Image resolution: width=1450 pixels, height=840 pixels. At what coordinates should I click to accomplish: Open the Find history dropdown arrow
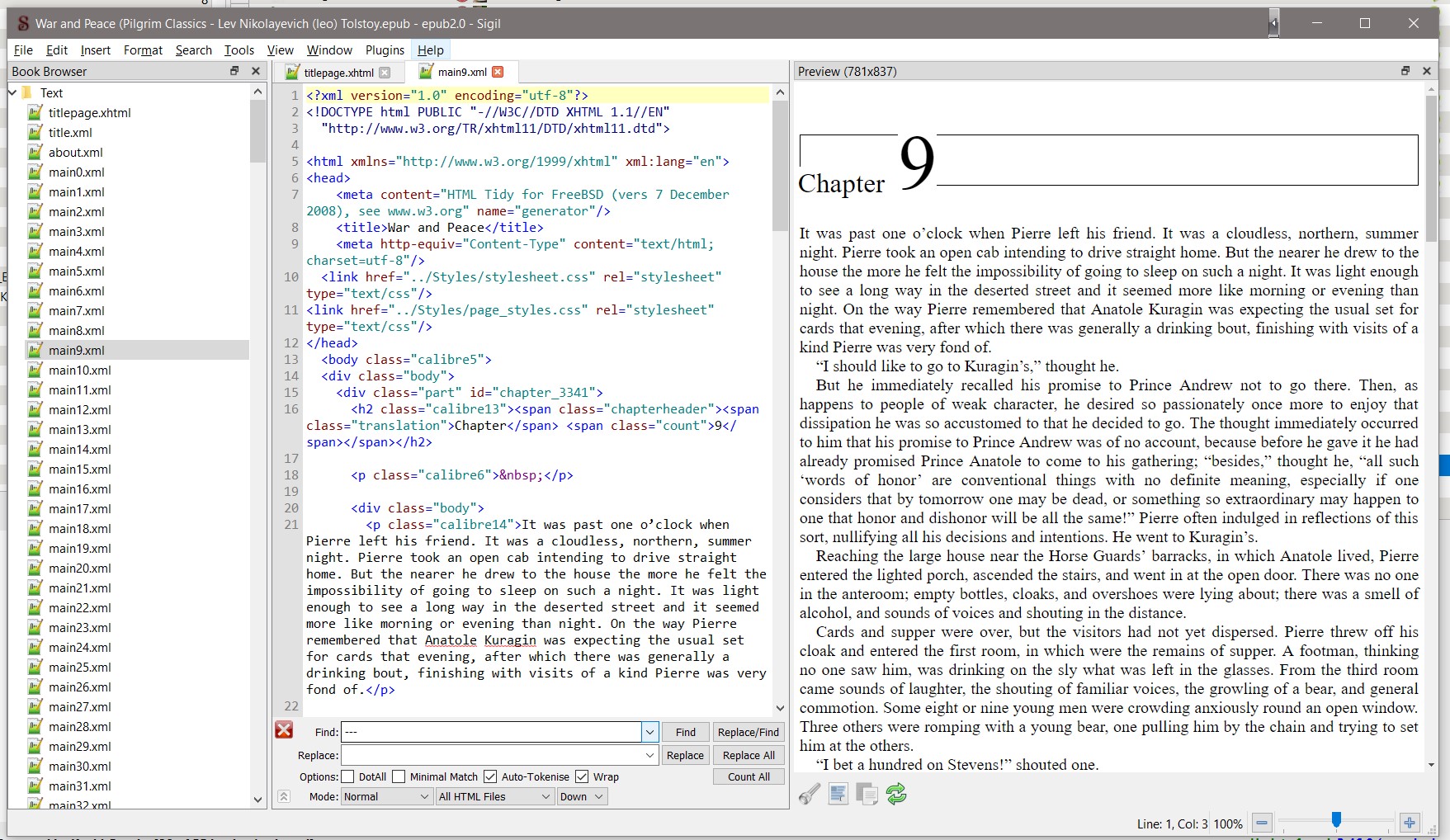coord(650,732)
